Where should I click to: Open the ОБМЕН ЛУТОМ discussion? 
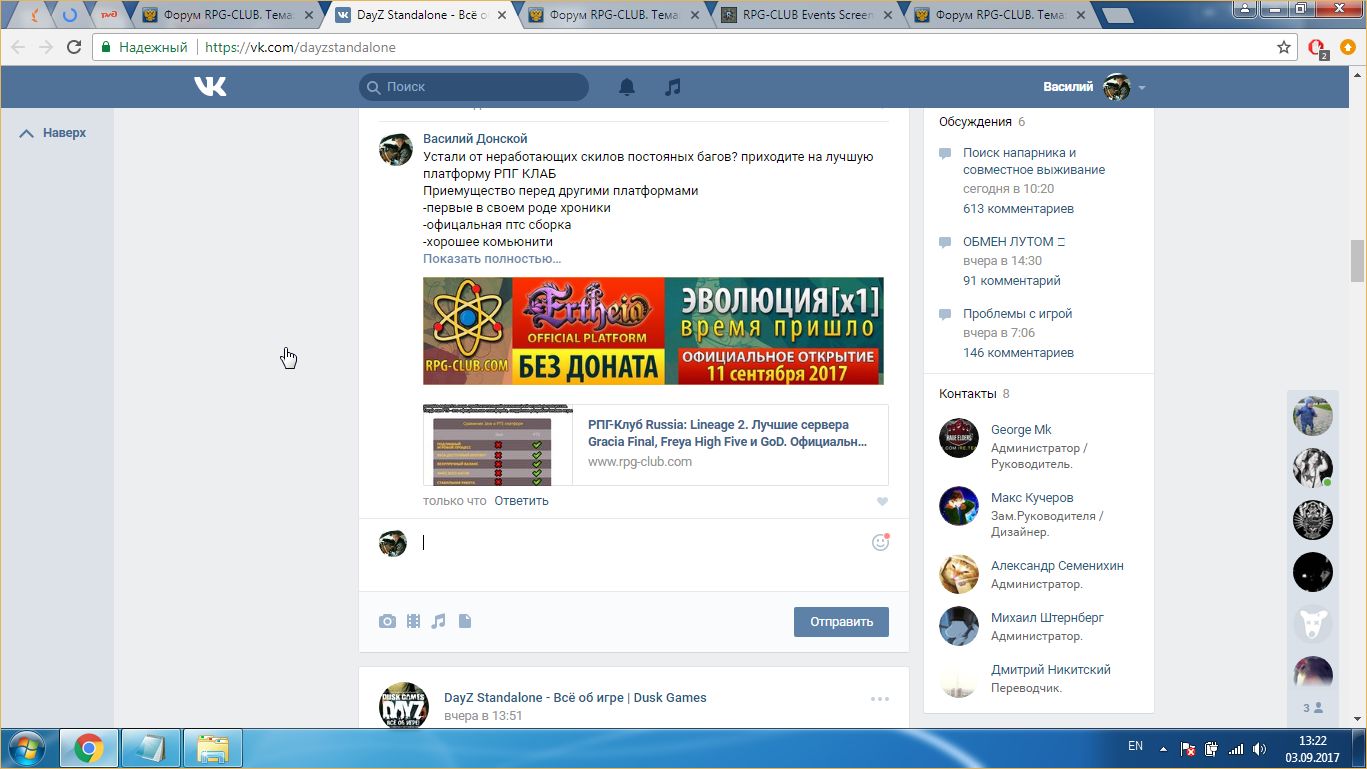pos(1014,241)
